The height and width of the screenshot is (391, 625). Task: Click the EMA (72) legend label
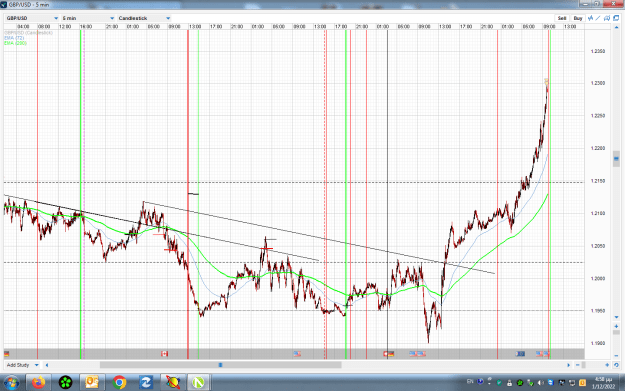click(14, 38)
